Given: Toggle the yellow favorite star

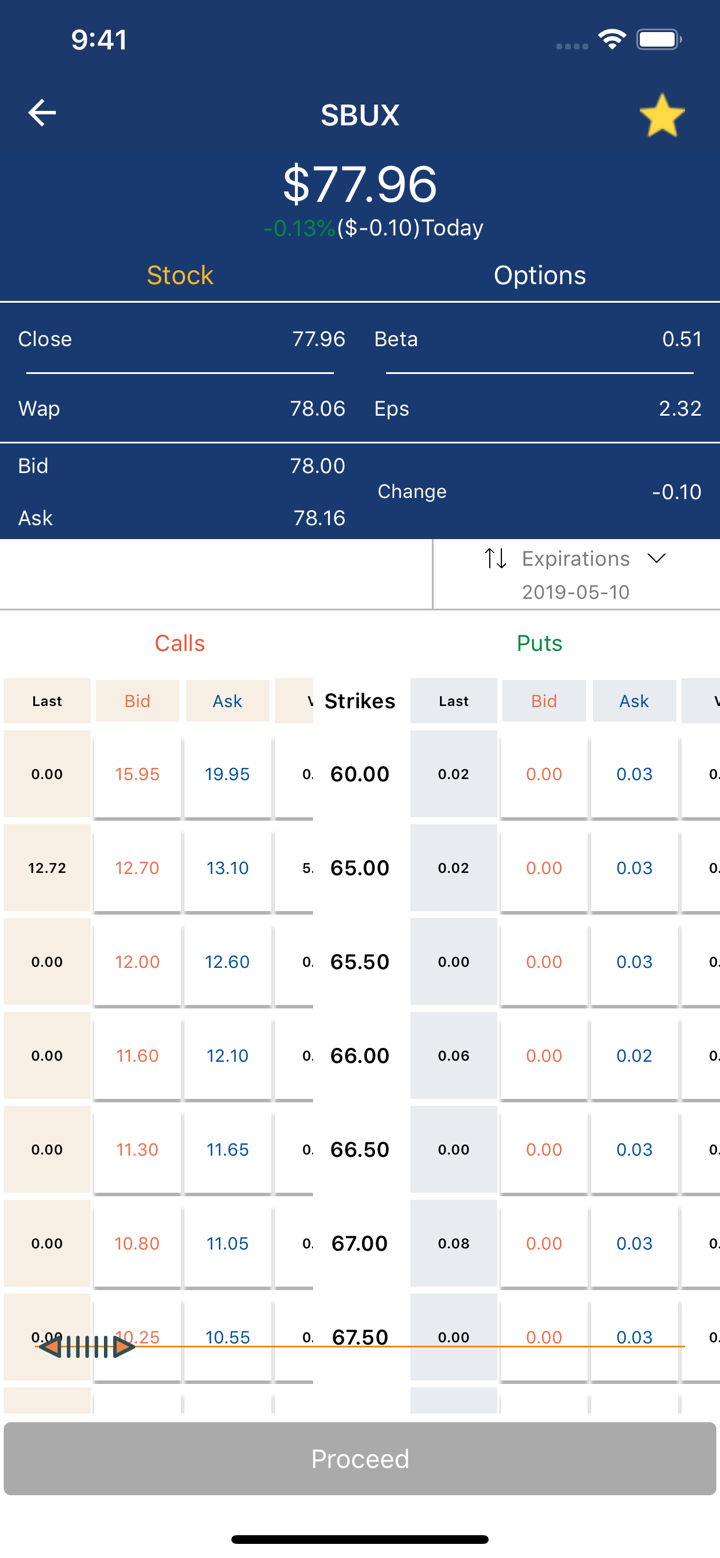Looking at the screenshot, I should pos(662,117).
